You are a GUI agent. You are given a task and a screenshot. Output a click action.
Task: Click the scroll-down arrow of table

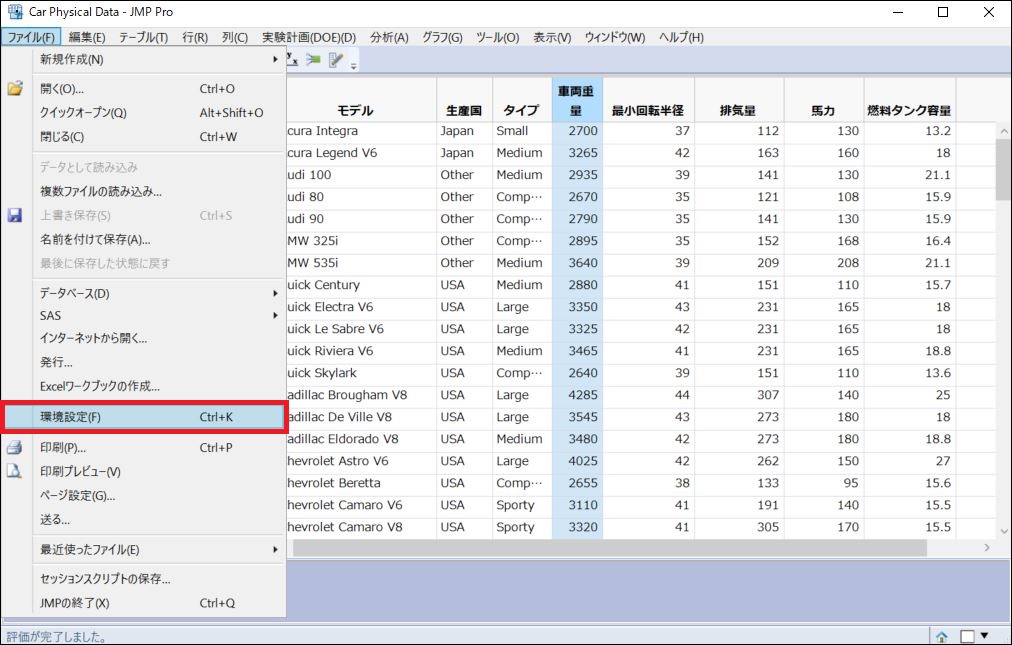[x=1004, y=531]
